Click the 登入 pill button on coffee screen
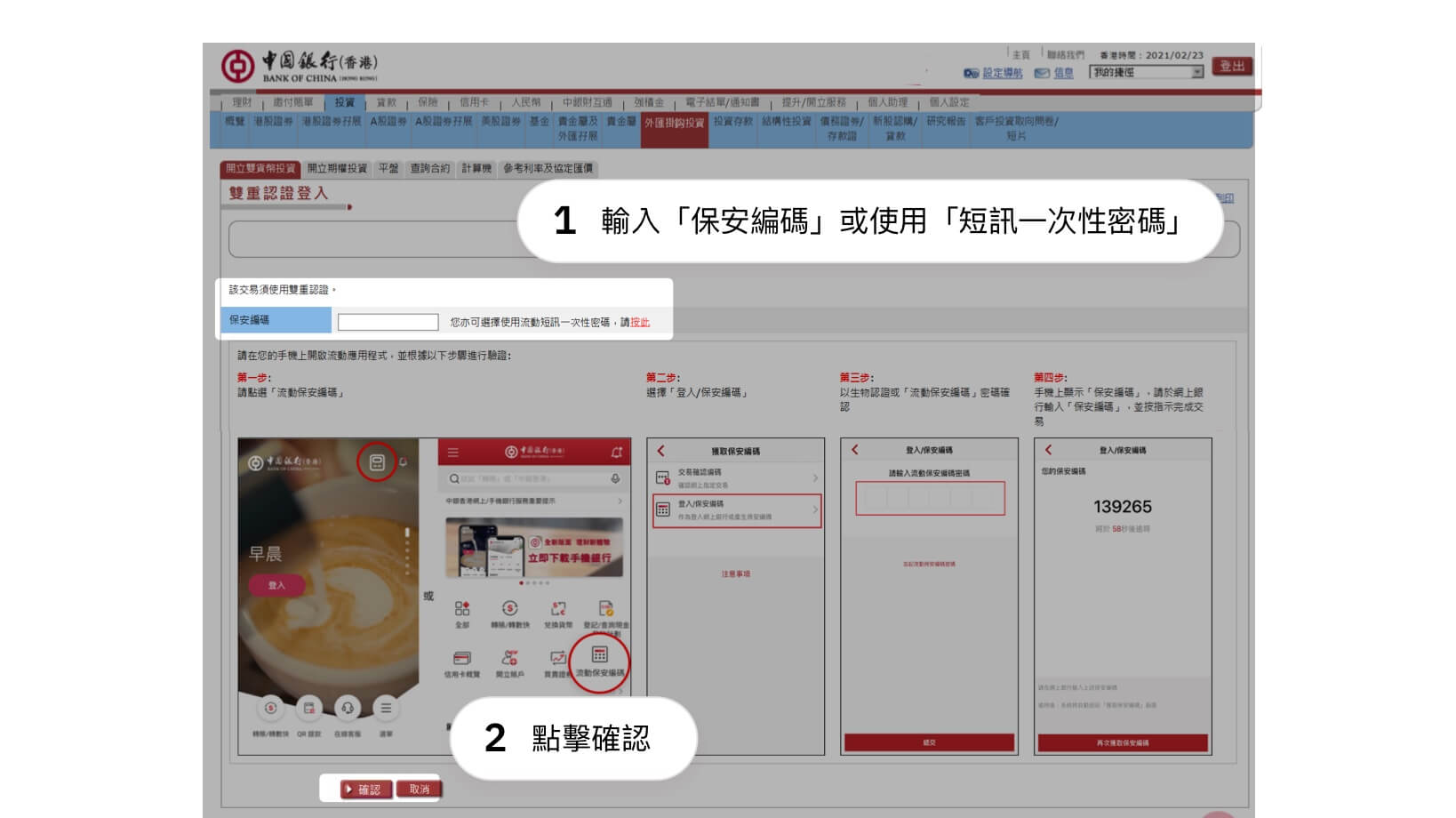 click(x=276, y=585)
